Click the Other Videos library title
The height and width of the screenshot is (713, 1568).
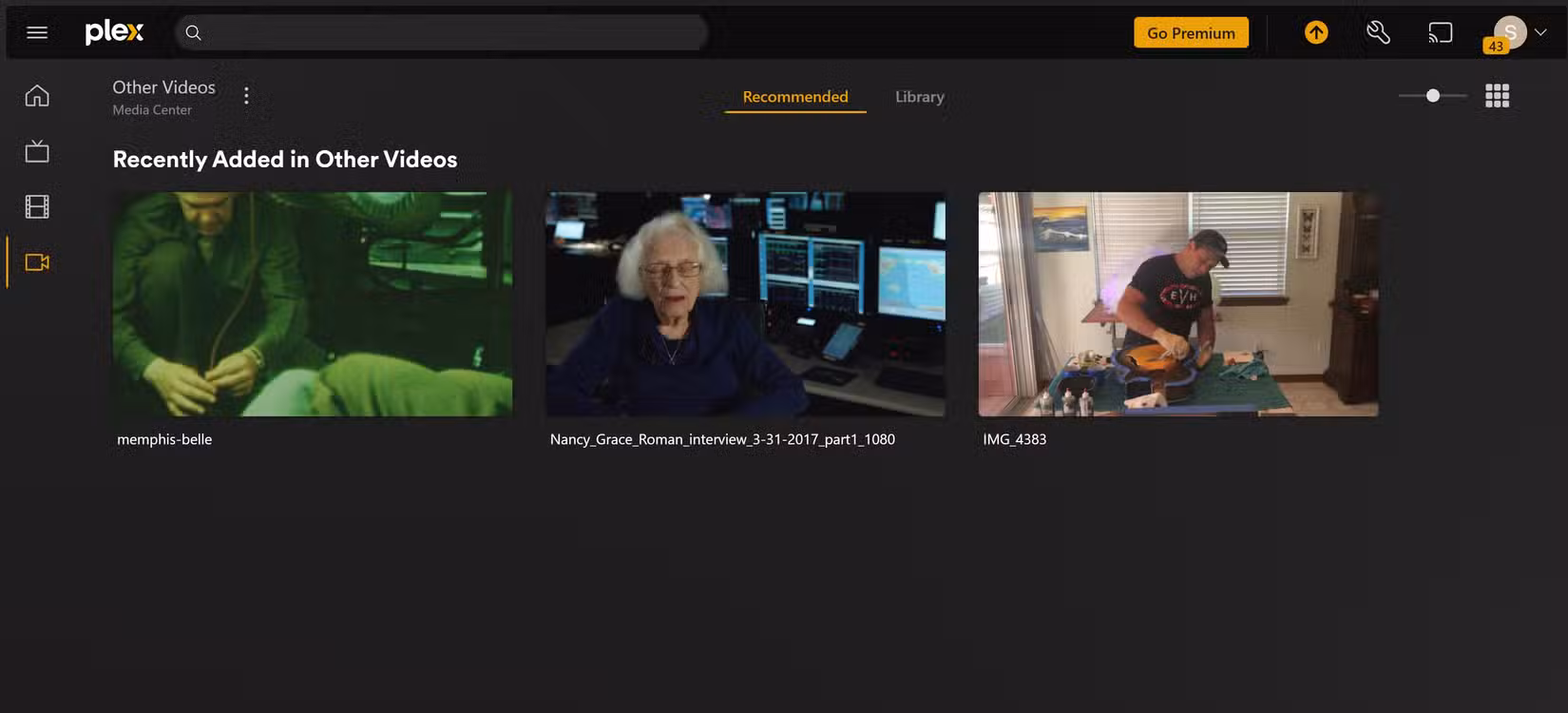coord(164,87)
